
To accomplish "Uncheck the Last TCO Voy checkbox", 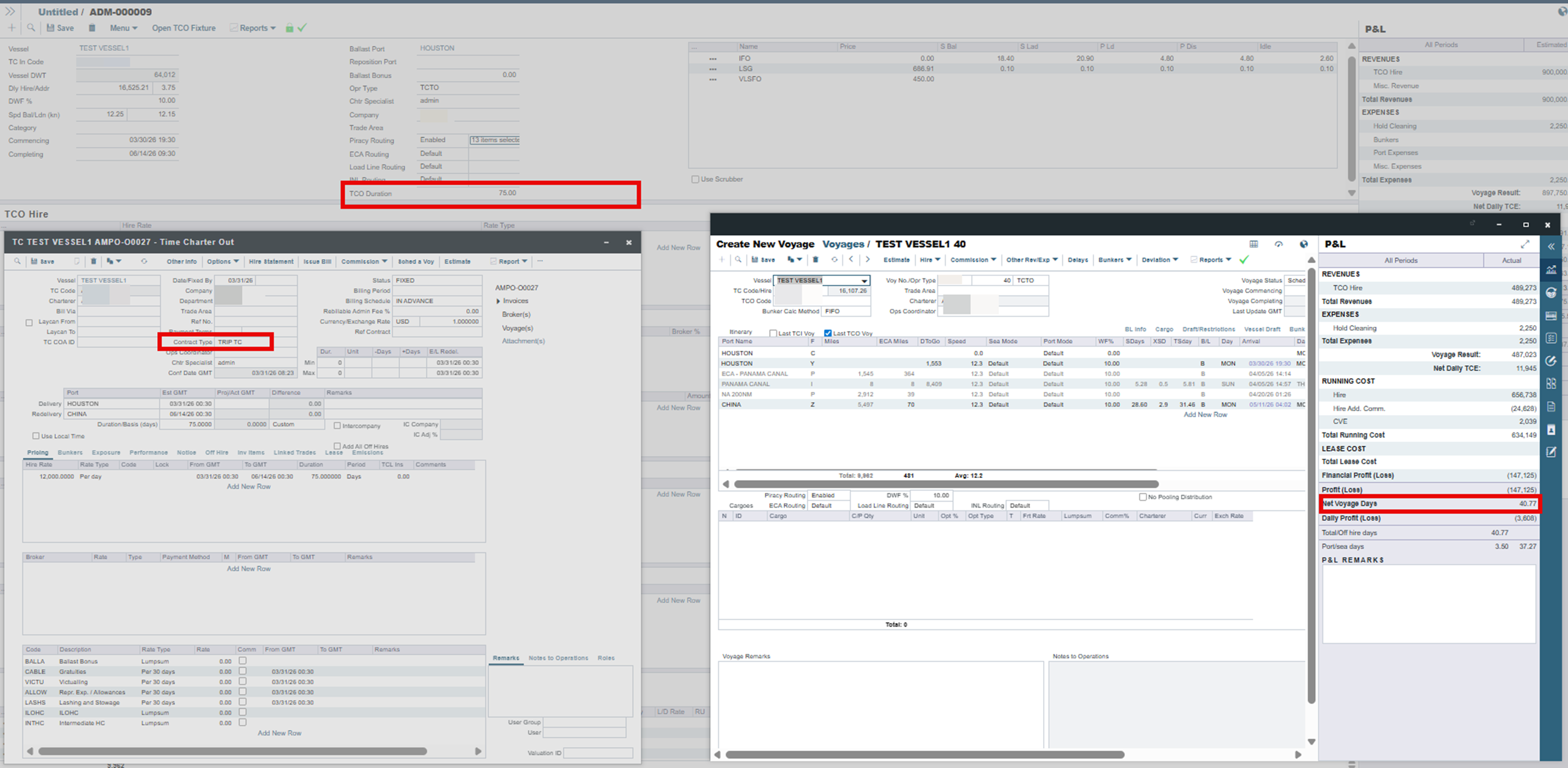I will click(x=827, y=333).
